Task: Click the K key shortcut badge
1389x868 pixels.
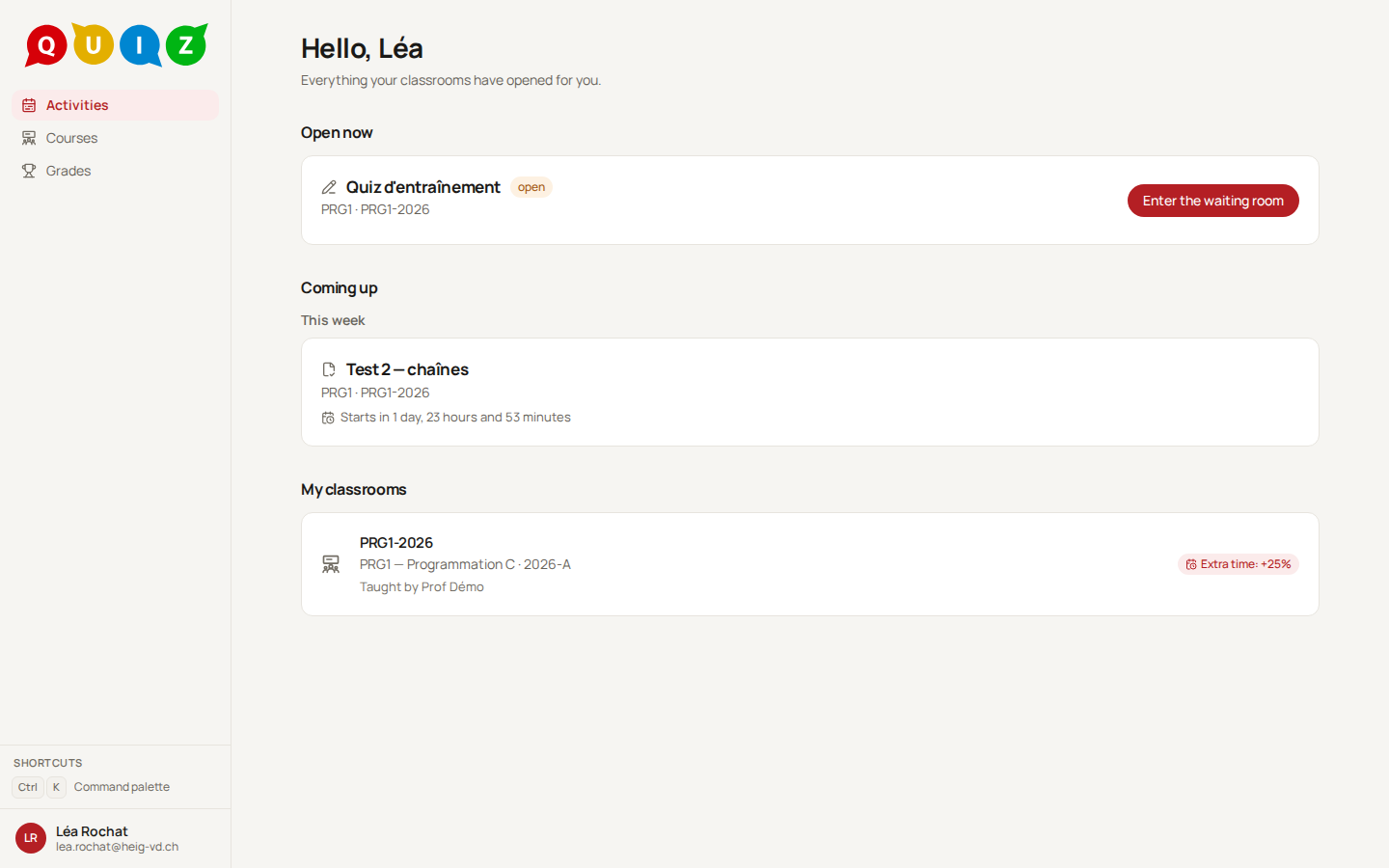Action: 56,787
